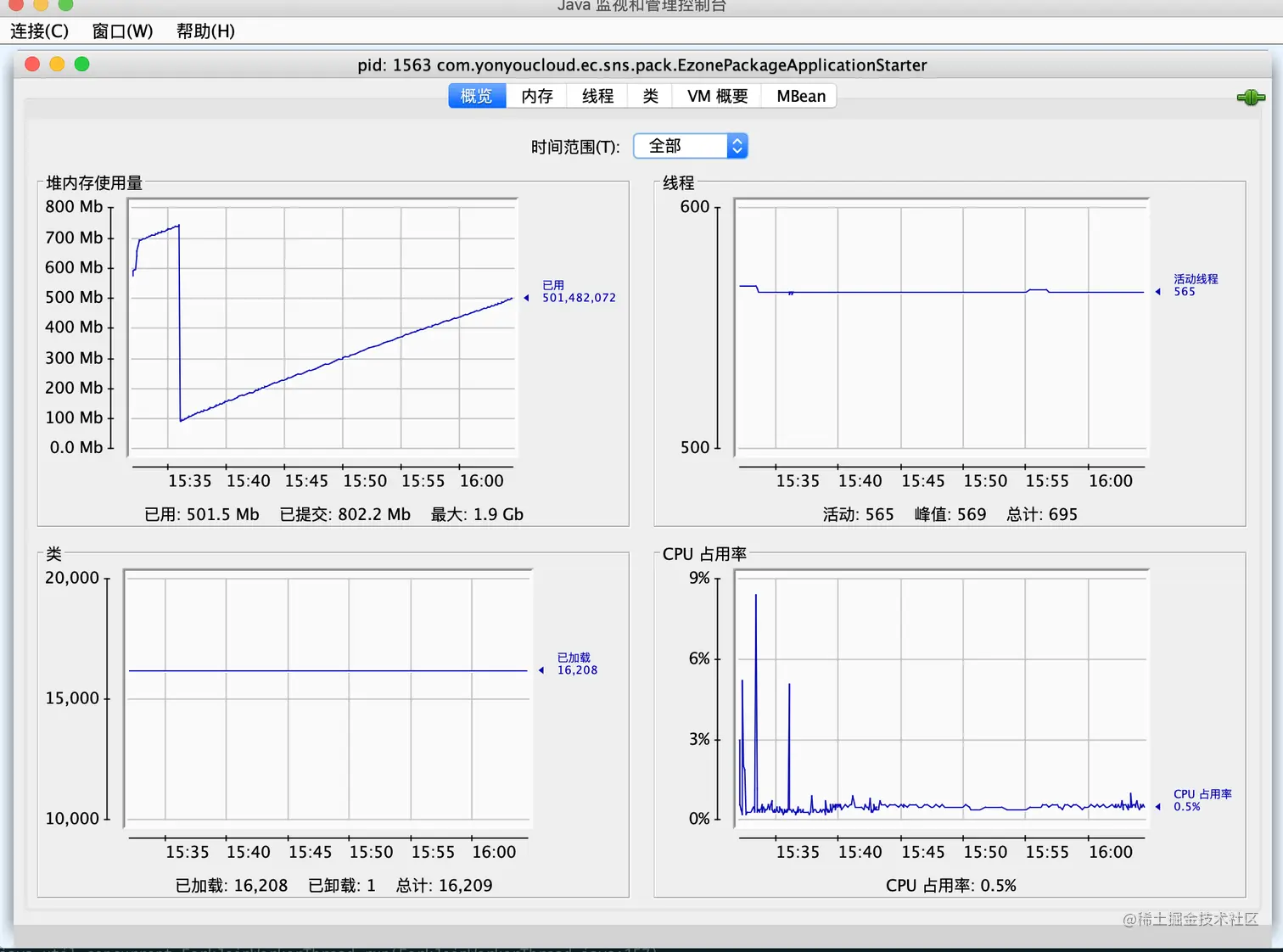The height and width of the screenshot is (952, 1283).
Task: Zoom the pid 1563 window with green button
Action: [82, 64]
